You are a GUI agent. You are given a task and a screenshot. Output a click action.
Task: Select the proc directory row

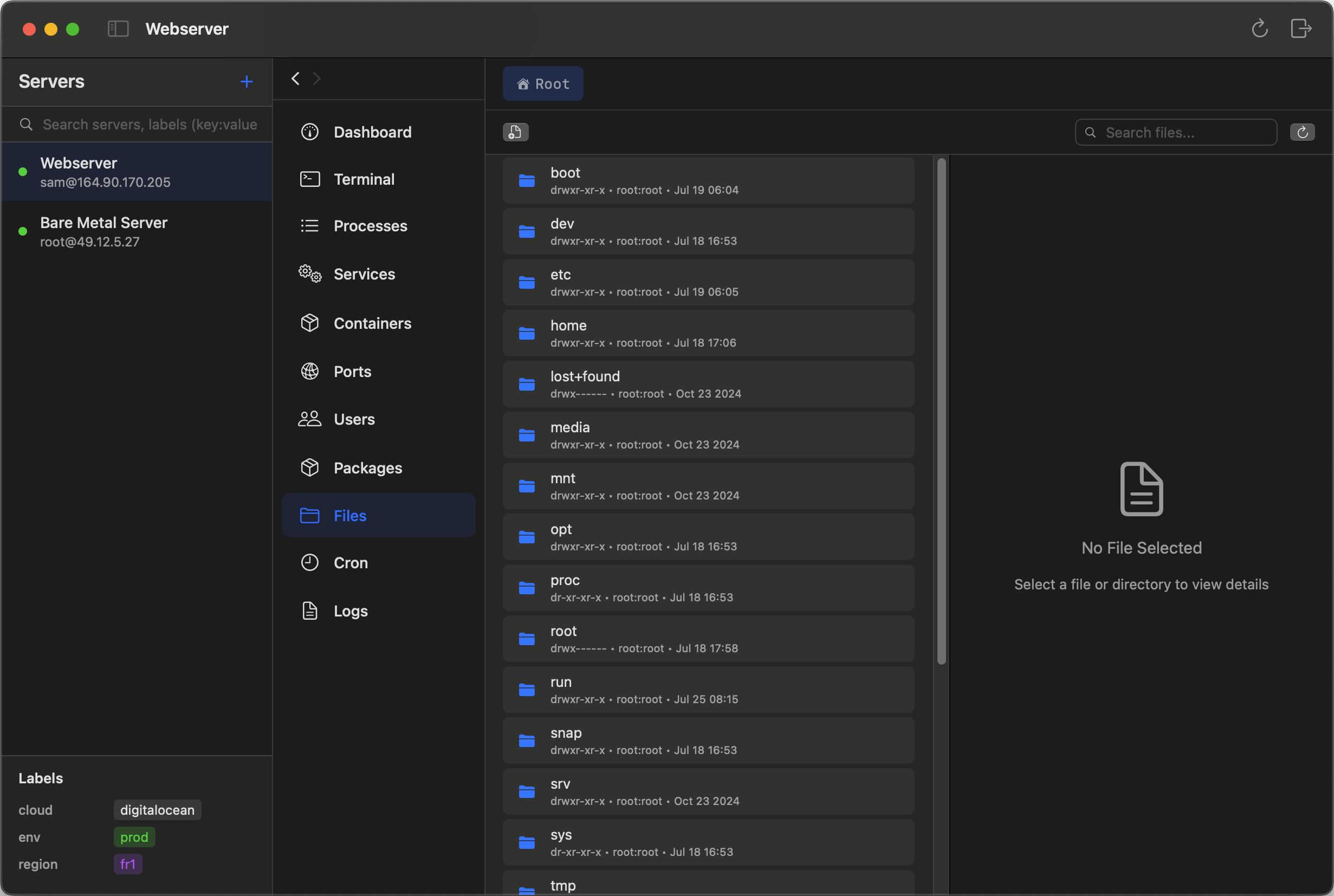(x=708, y=588)
